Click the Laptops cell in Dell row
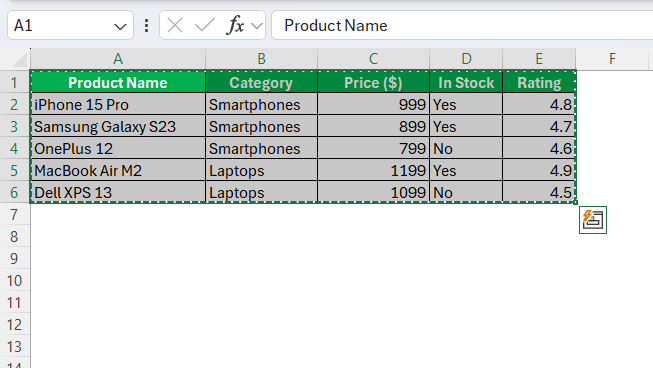Viewport: 653px width, 368px height. pos(262,192)
